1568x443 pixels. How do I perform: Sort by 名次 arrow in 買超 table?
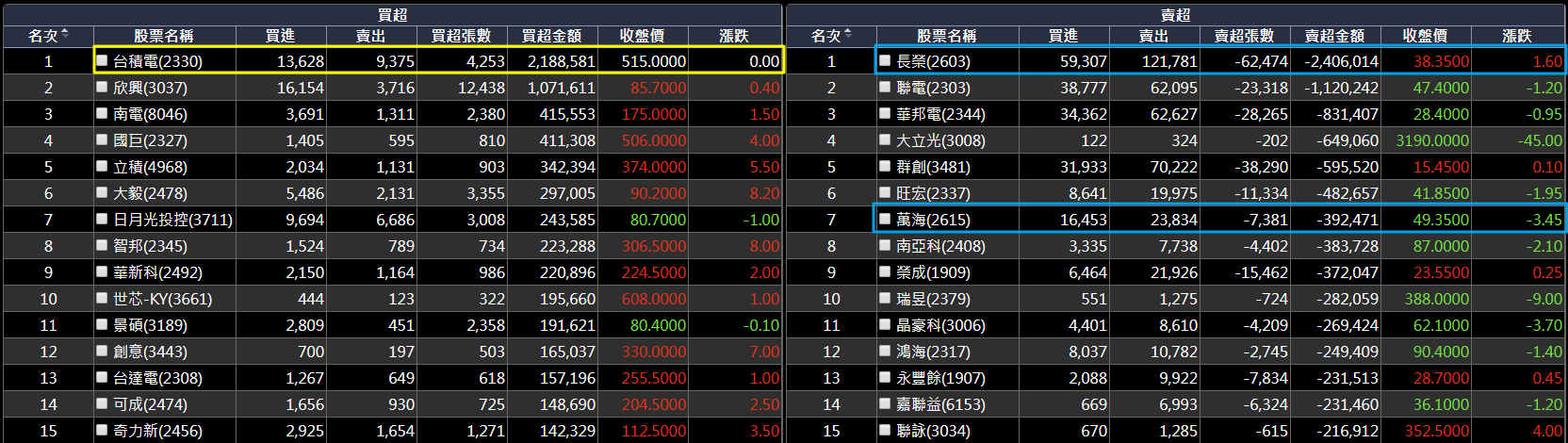click(65, 34)
